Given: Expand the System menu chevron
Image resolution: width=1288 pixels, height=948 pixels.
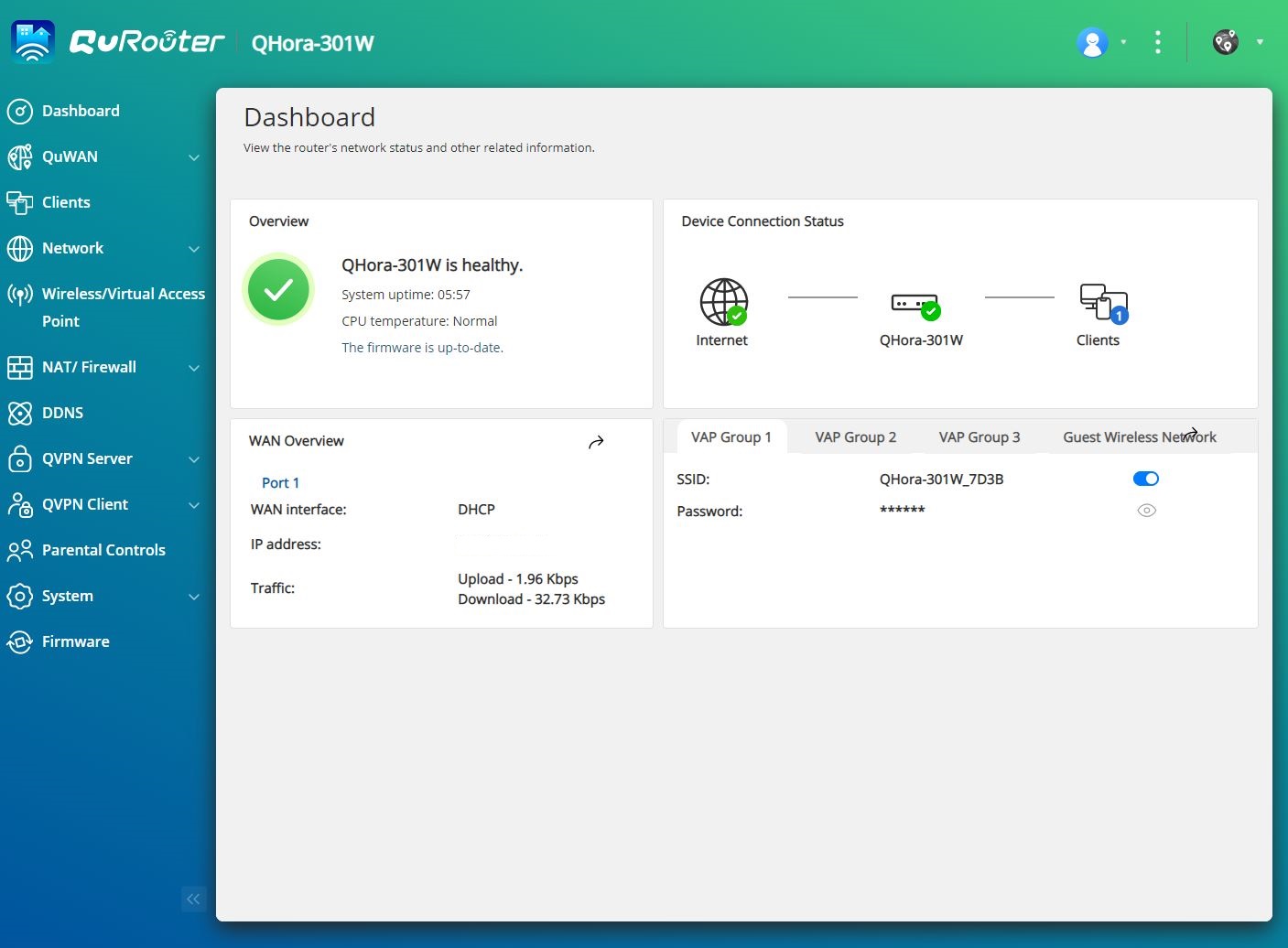Looking at the screenshot, I should pyautogui.click(x=194, y=597).
